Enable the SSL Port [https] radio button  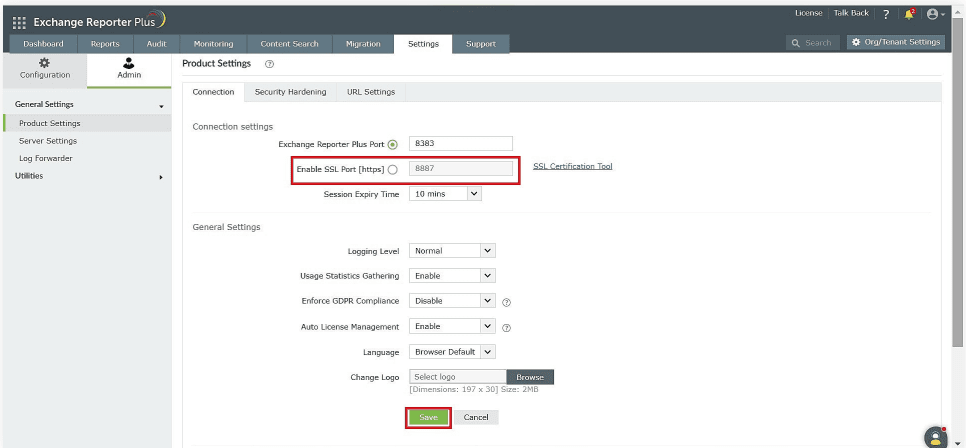392,170
